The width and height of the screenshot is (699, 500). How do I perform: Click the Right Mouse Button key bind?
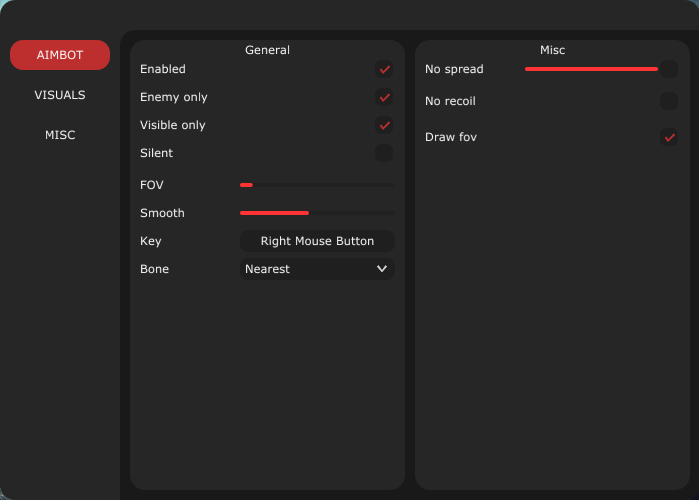tap(317, 241)
